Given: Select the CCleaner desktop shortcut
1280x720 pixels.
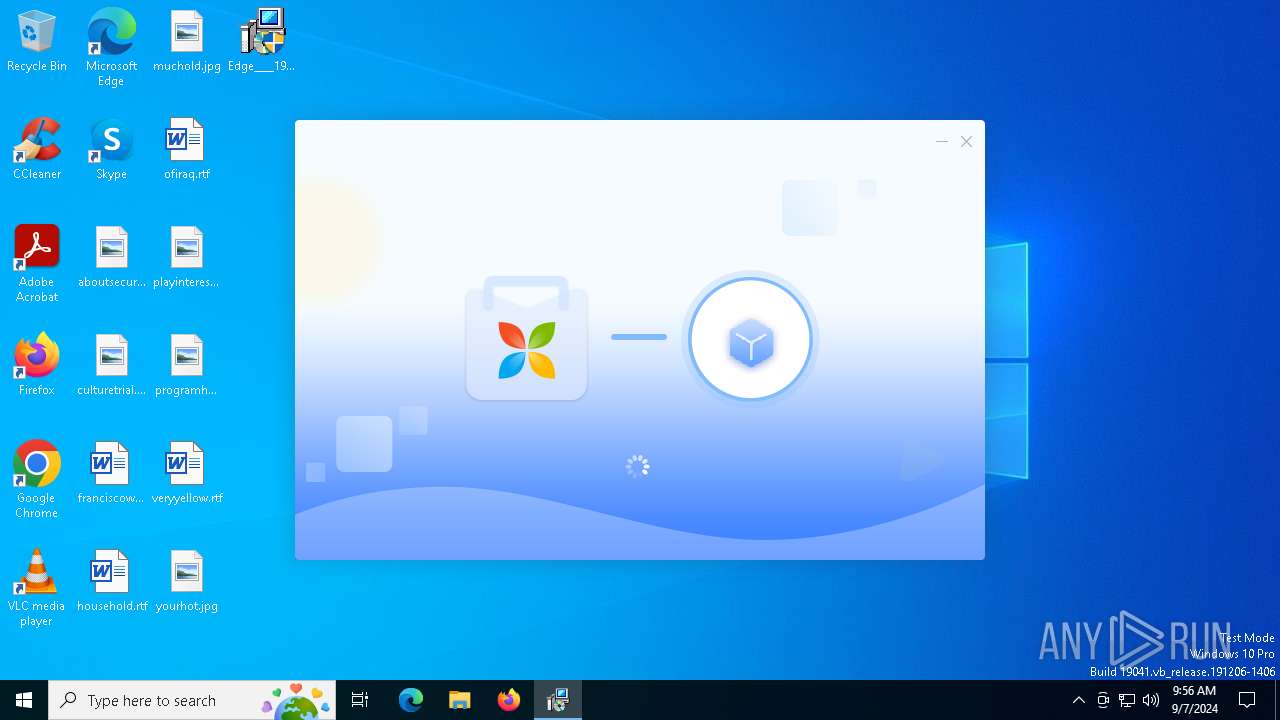Looking at the screenshot, I should point(37,149).
